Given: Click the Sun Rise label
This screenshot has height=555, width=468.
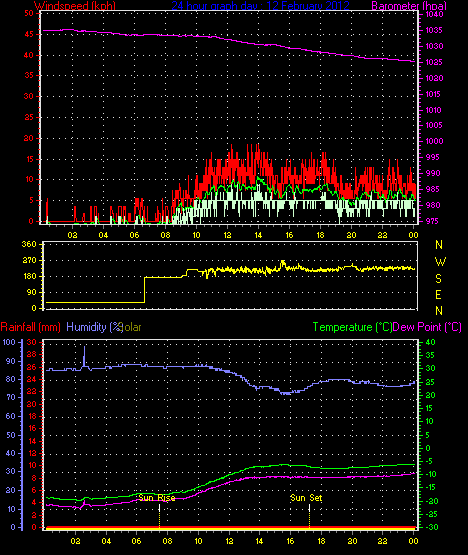Looking at the screenshot, I should [157, 498].
